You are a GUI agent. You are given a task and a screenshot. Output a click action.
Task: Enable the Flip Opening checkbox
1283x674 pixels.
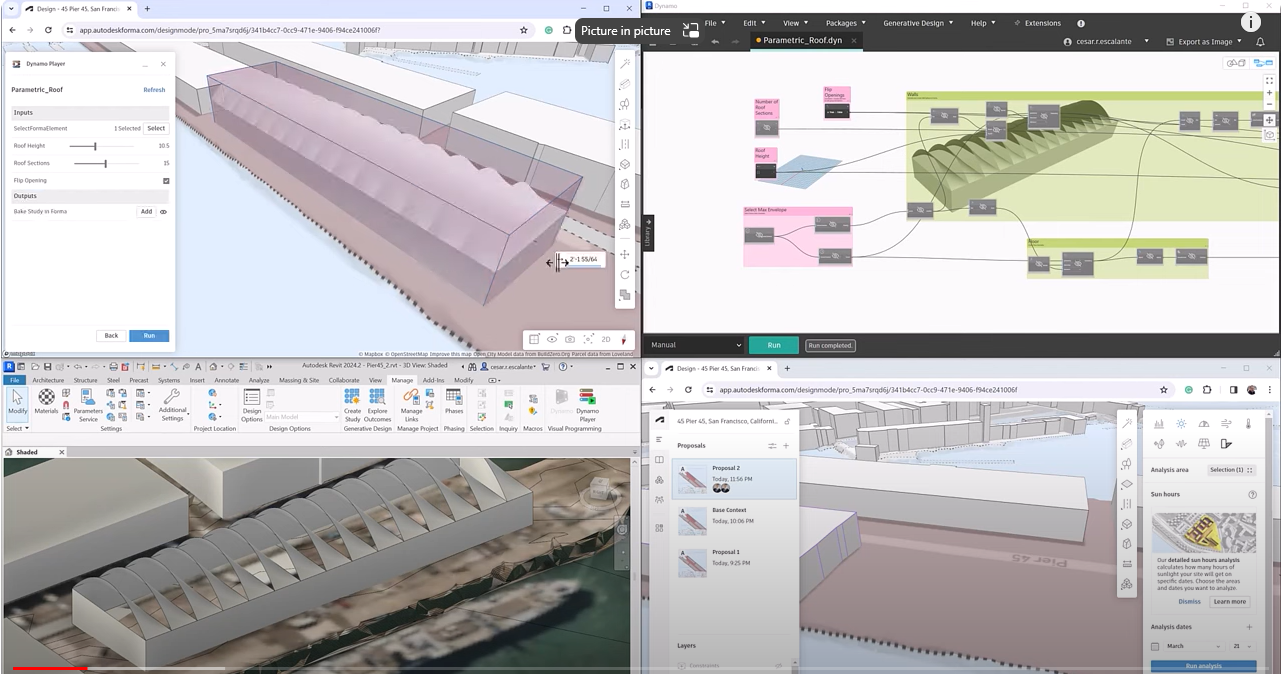tap(166, 180)
